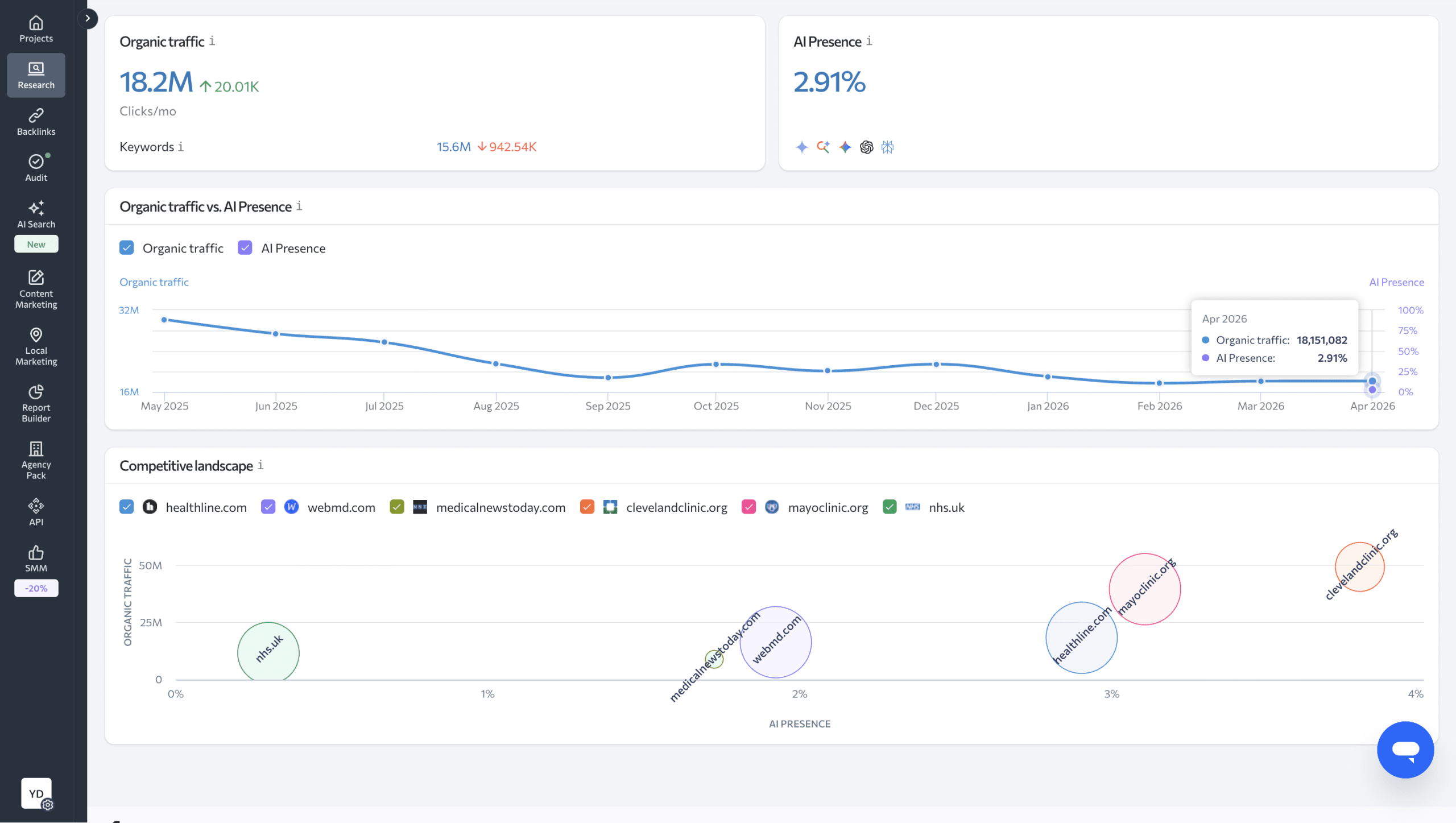
Task: Click the 18.2M organic traffic value
Action: pos(156,82)
